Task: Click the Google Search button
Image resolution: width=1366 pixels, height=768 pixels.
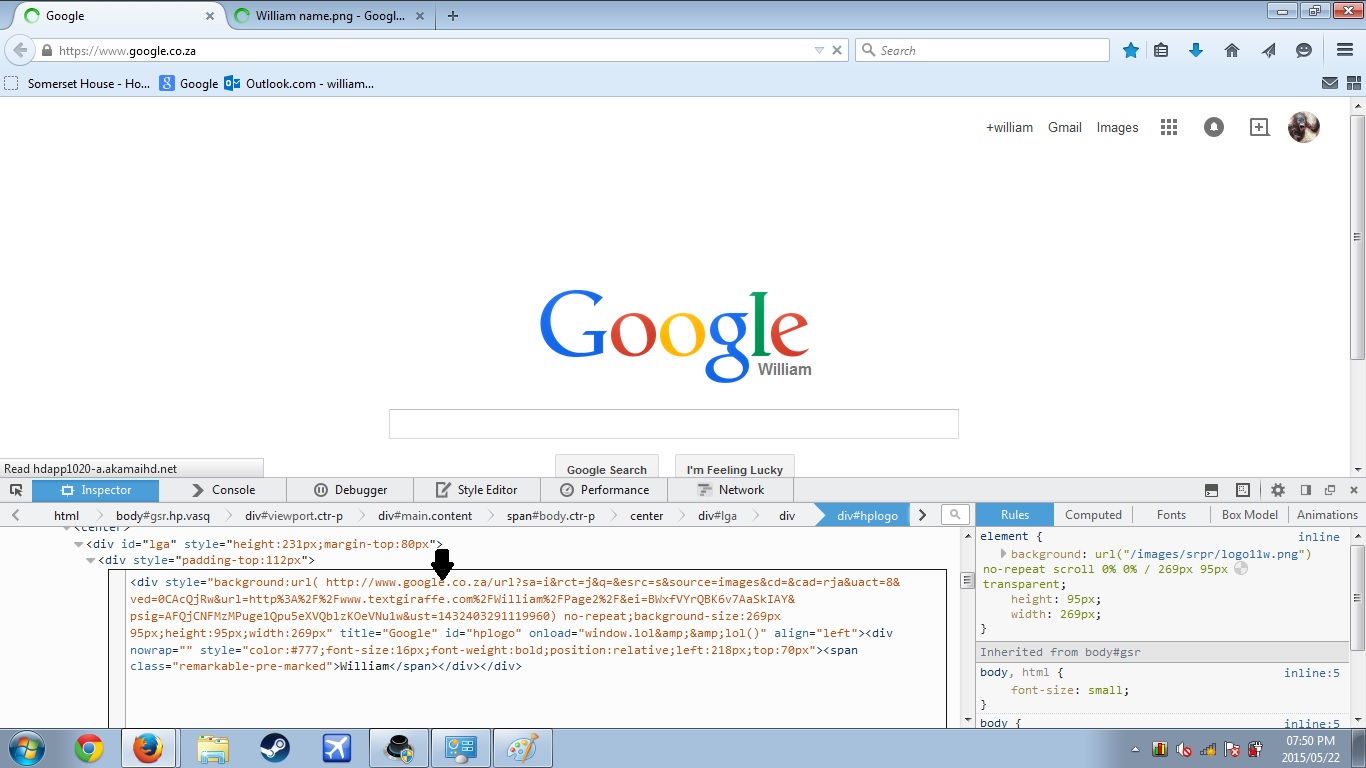Action: click(606, 469)
